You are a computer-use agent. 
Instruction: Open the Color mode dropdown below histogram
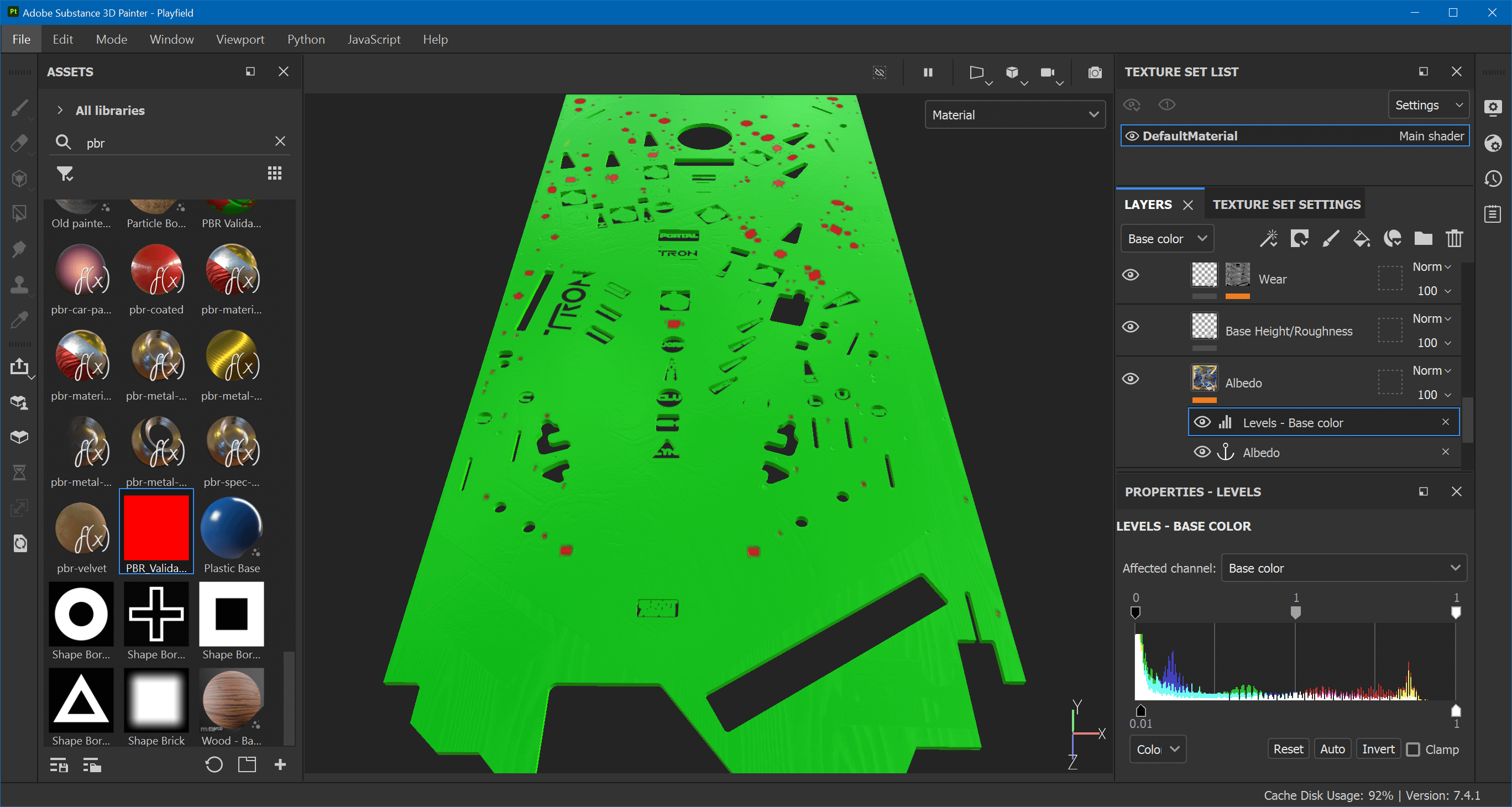pyautogui.click(x=1158, y=749)
